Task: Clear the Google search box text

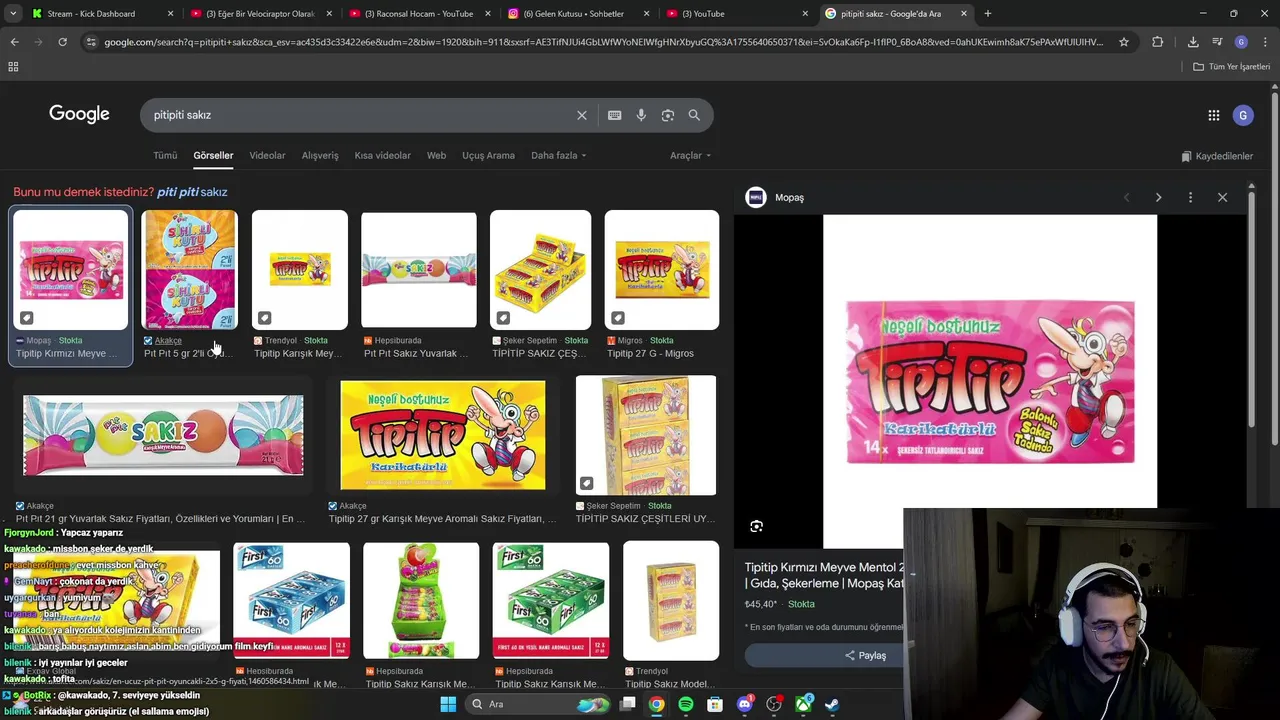Action: pyautogui.click(x=582, y=115)
